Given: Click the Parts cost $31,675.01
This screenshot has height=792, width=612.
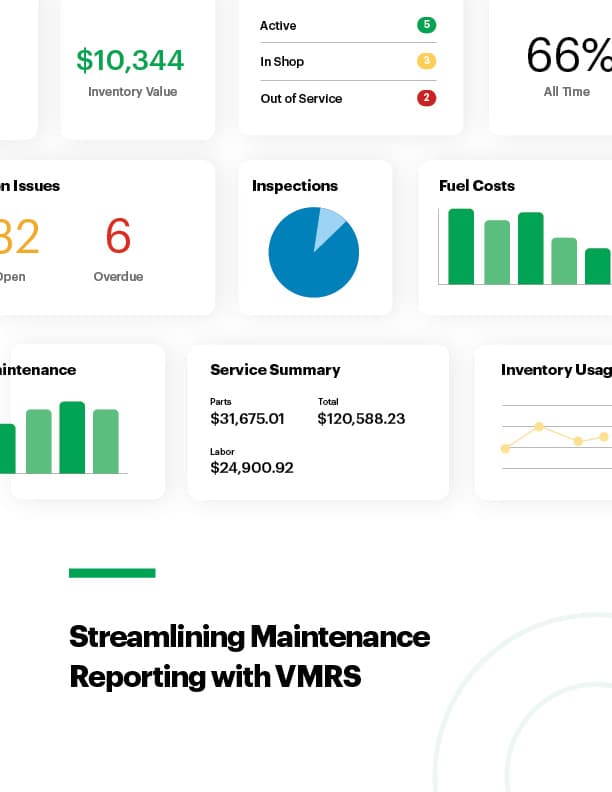Looking at the screenshot, I should [247, 419].
